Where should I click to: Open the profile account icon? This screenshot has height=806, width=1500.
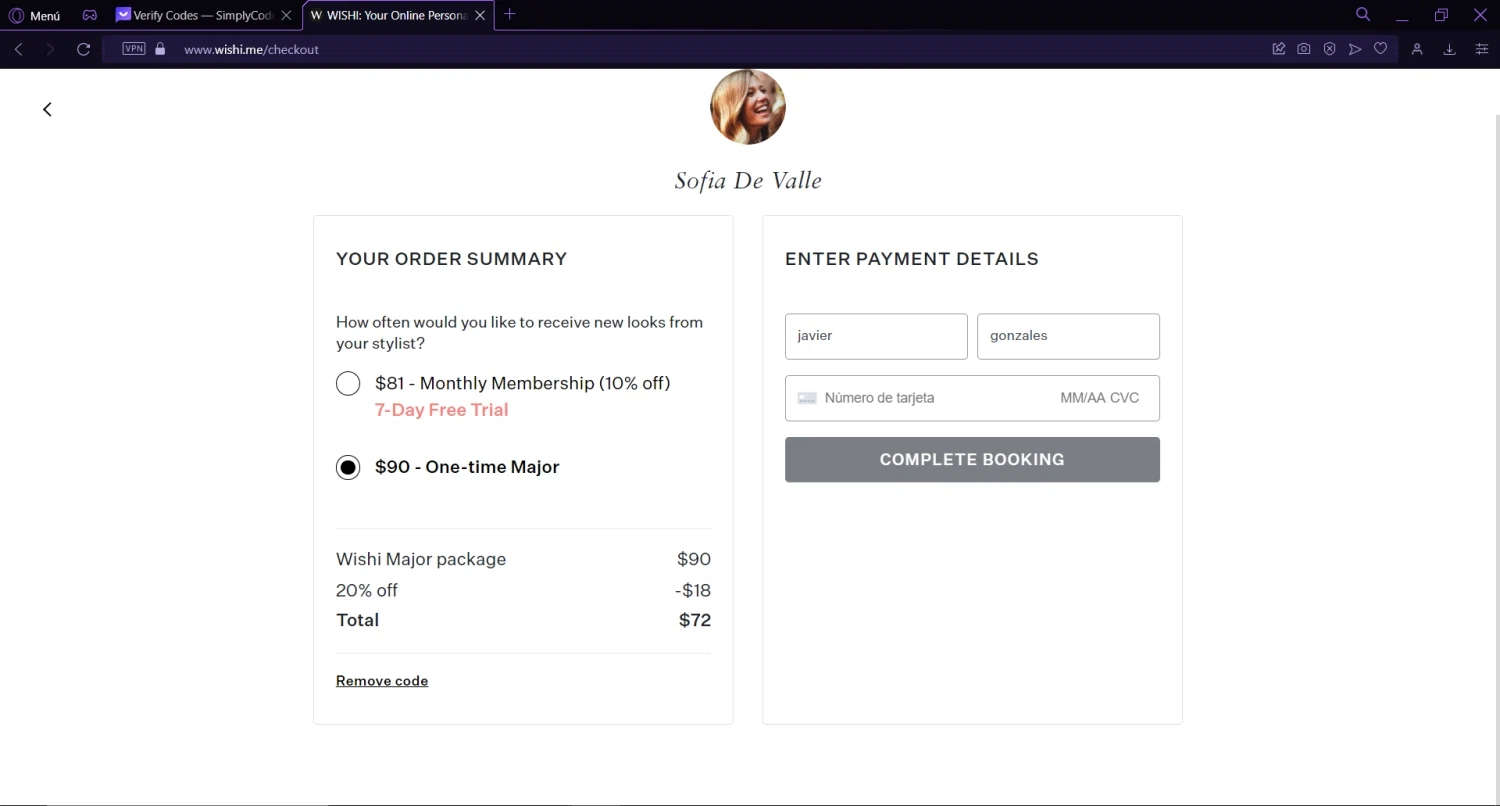[1417, 49]
